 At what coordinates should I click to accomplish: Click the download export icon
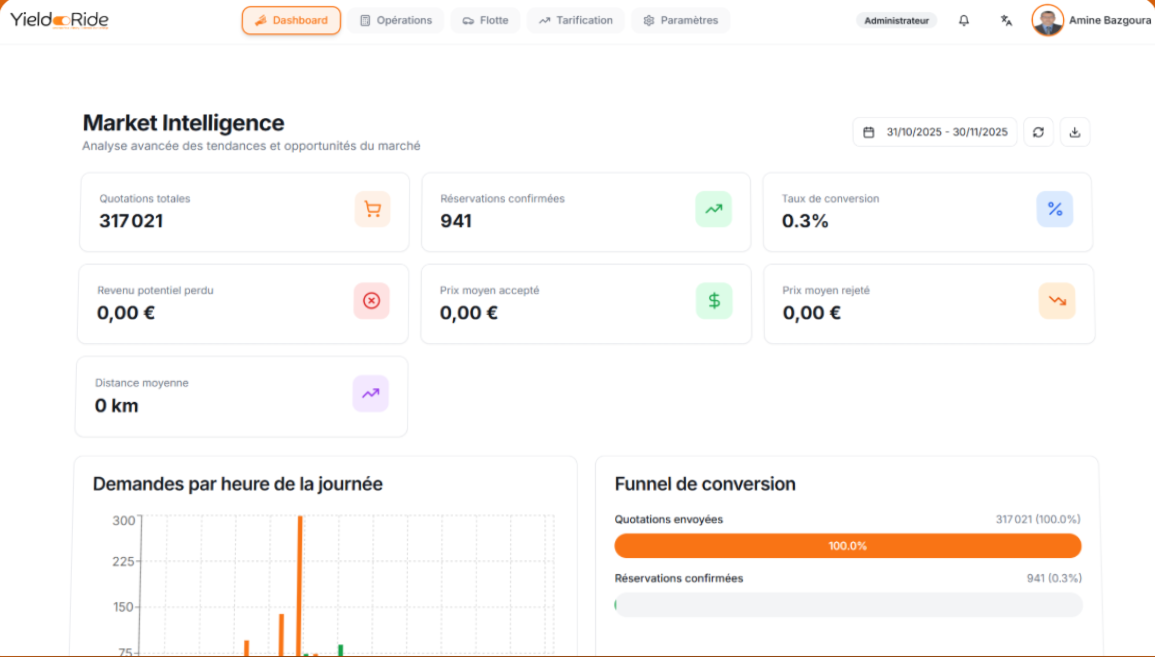pyautogui.click(x=1075, y=132)
